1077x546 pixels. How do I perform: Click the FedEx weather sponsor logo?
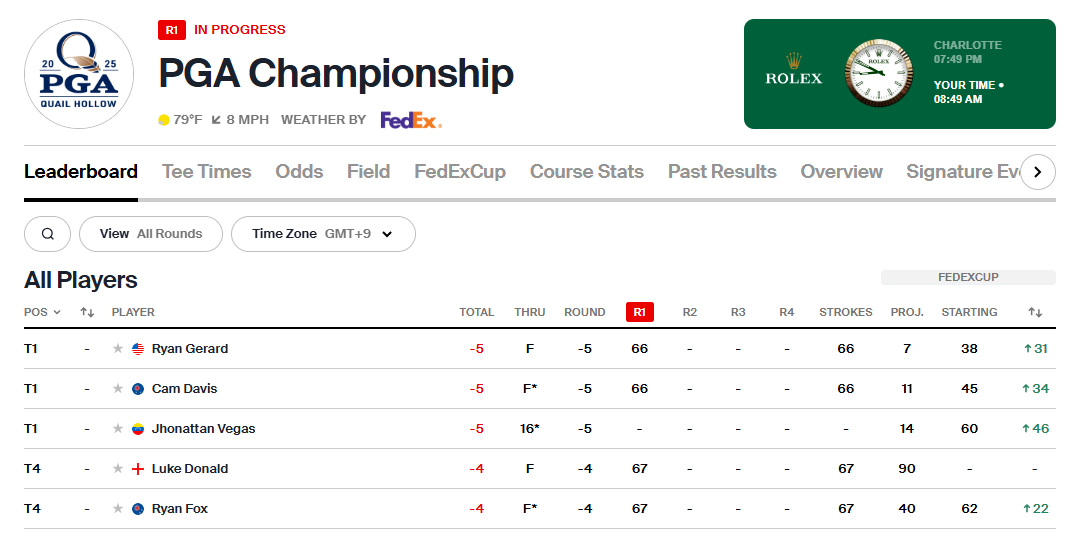pyautogui.click(x=411, y=120)
